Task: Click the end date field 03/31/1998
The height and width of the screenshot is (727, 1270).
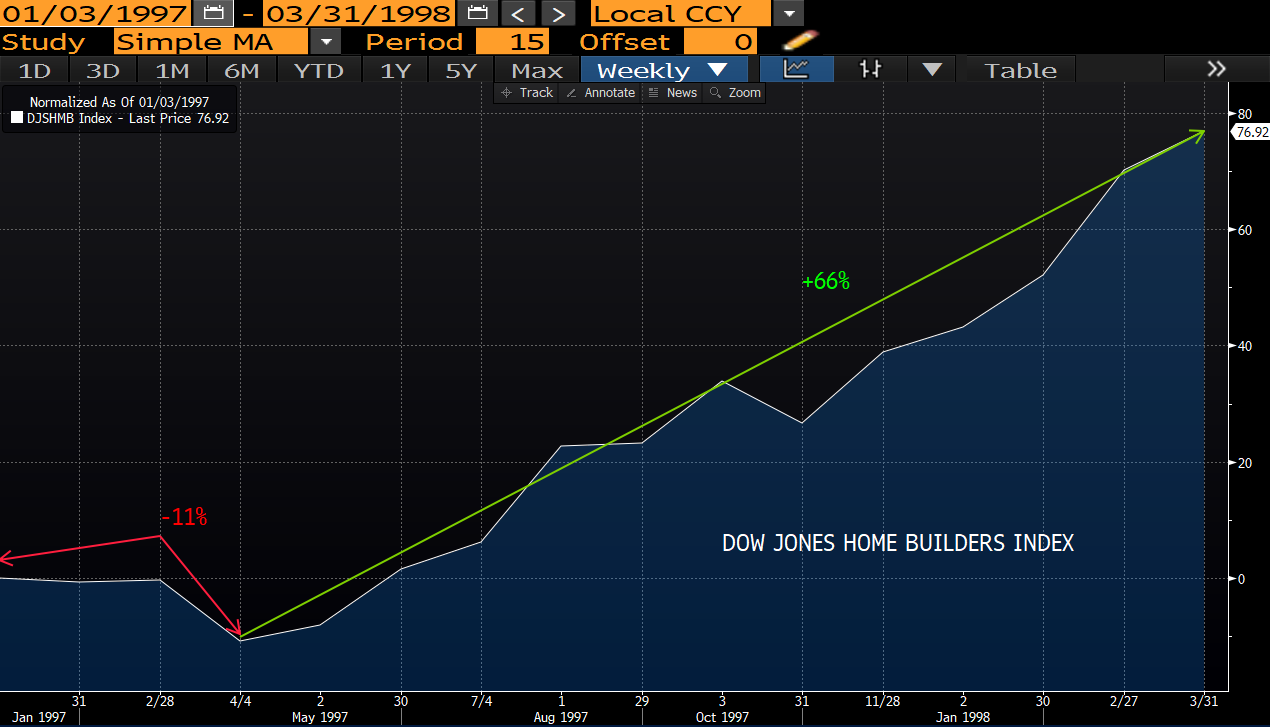Action: point(359,14)
